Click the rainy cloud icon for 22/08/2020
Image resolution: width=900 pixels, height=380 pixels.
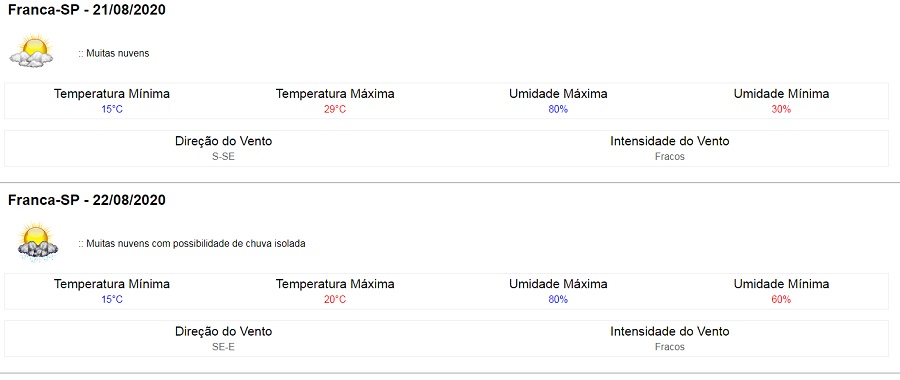tap(37, 242)
